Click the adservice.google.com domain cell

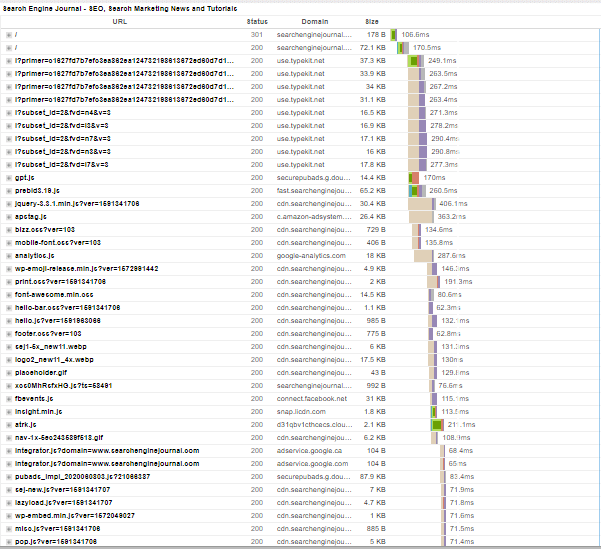[x=312, y=464]
